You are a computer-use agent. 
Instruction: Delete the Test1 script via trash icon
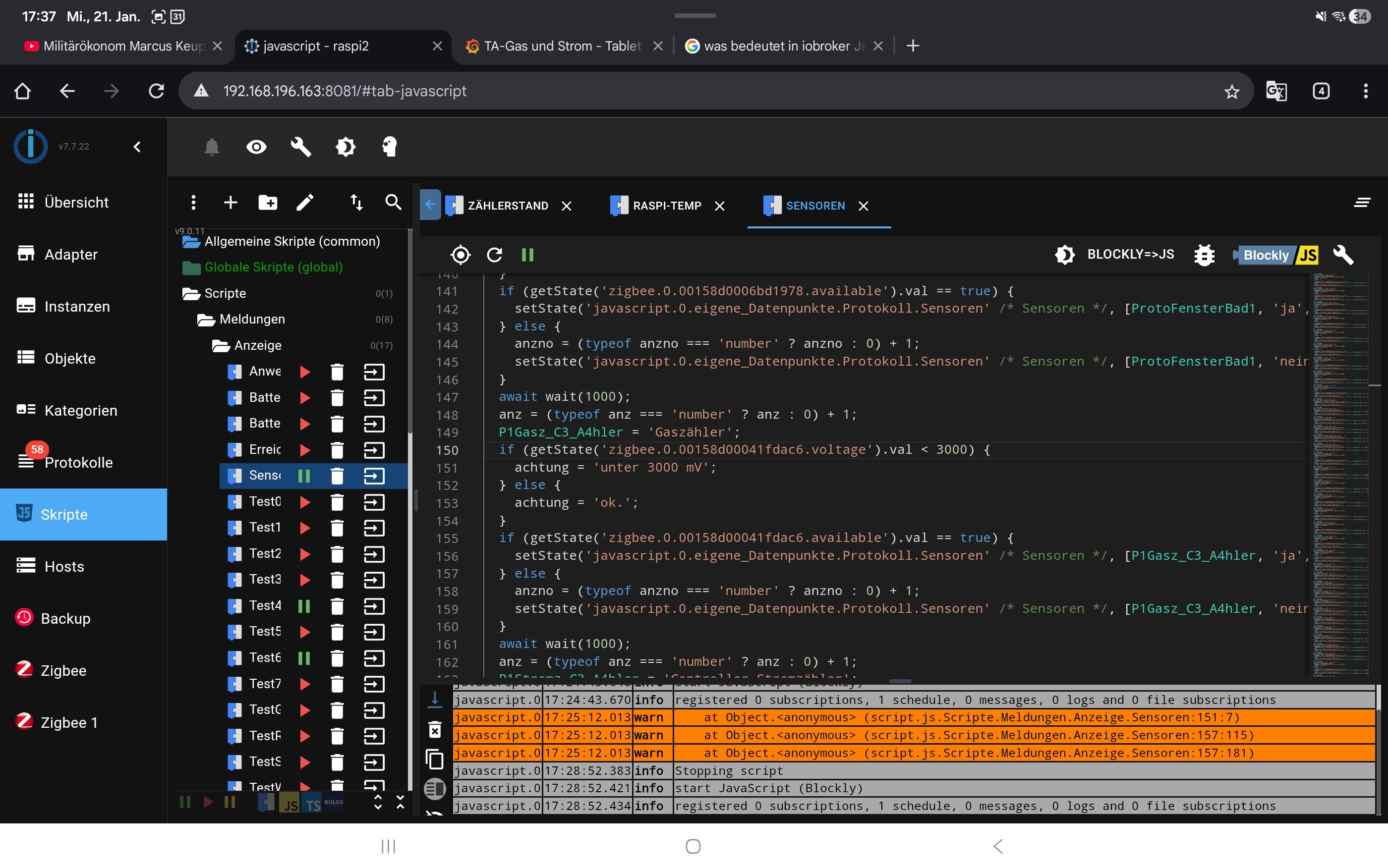point(337,528)
